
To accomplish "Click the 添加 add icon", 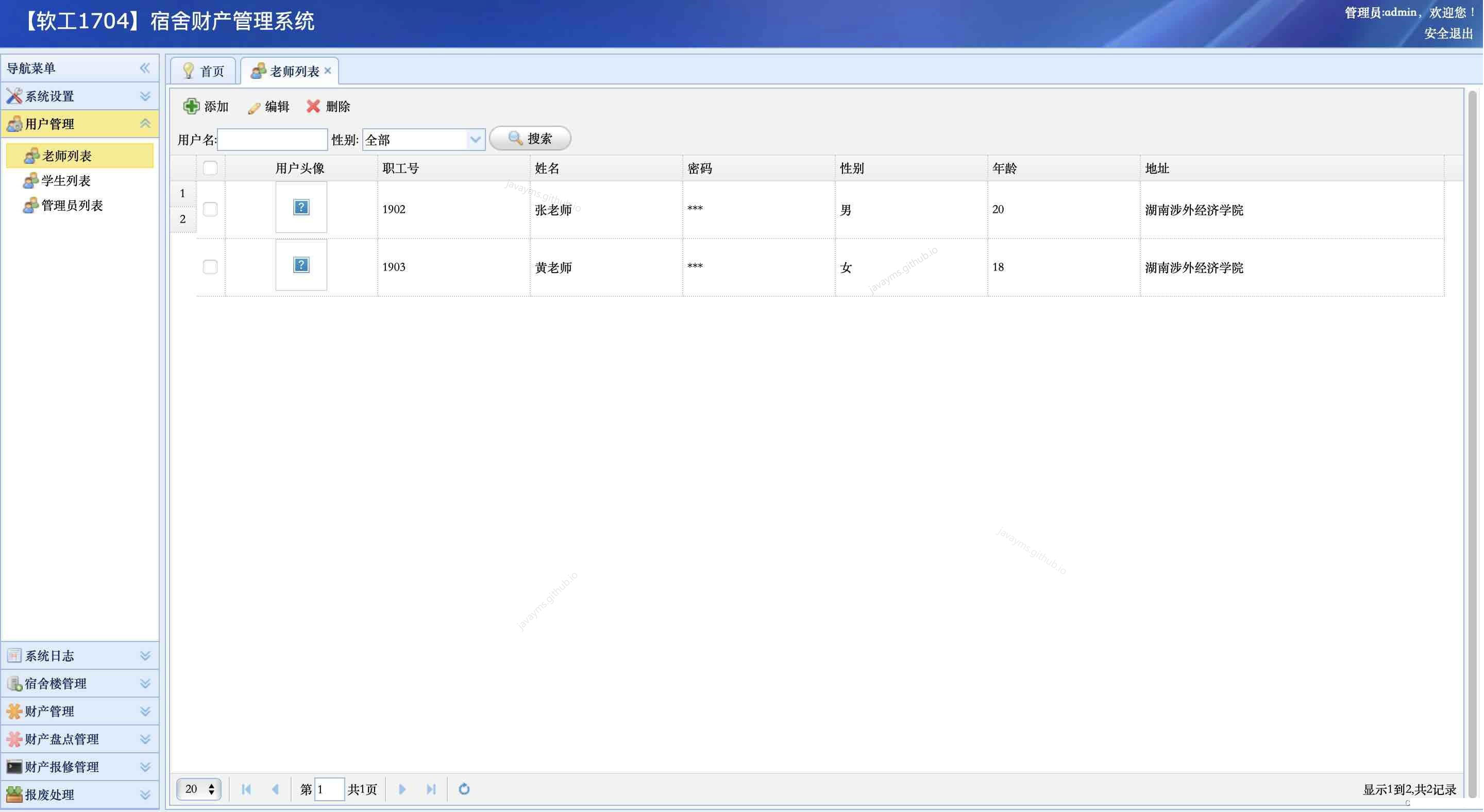I will [191, 107].
